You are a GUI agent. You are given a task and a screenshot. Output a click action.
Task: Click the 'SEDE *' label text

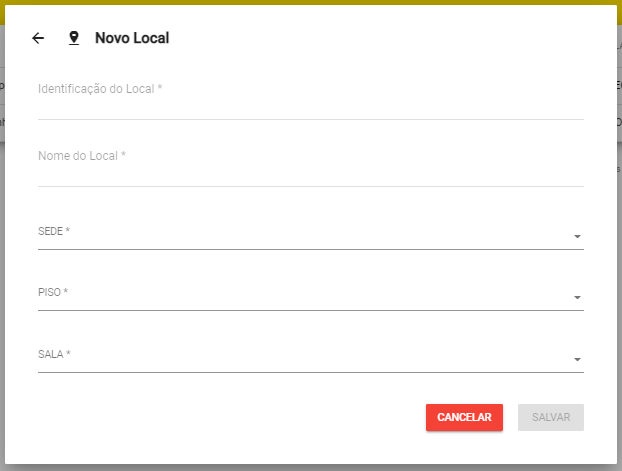(x=54, y=231)
